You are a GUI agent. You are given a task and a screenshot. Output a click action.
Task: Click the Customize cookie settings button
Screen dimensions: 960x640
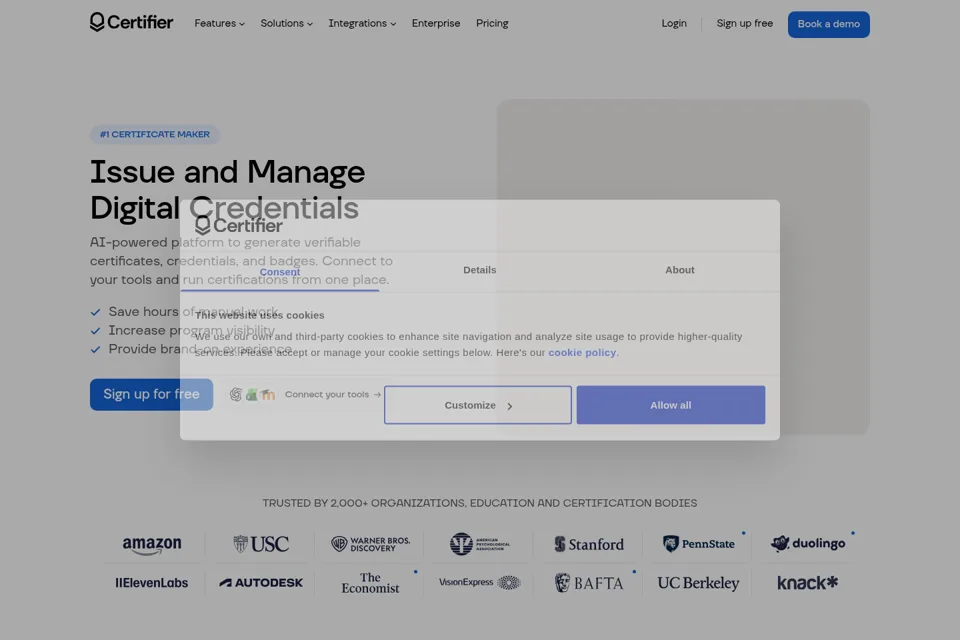(478, 405)
